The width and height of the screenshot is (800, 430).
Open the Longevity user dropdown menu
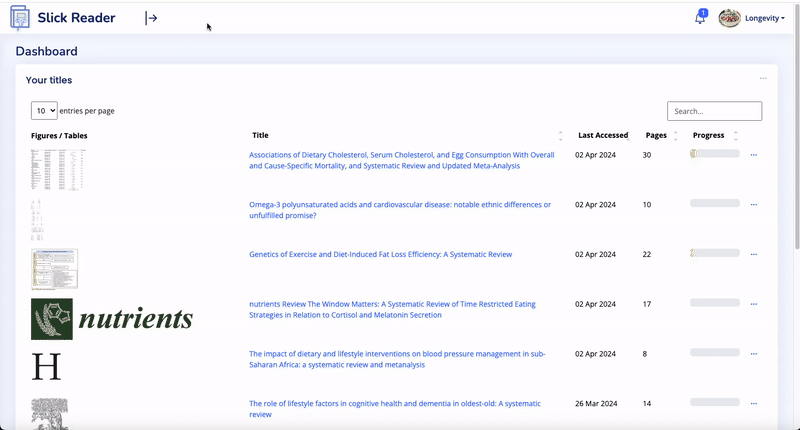[x=765, y=18]
